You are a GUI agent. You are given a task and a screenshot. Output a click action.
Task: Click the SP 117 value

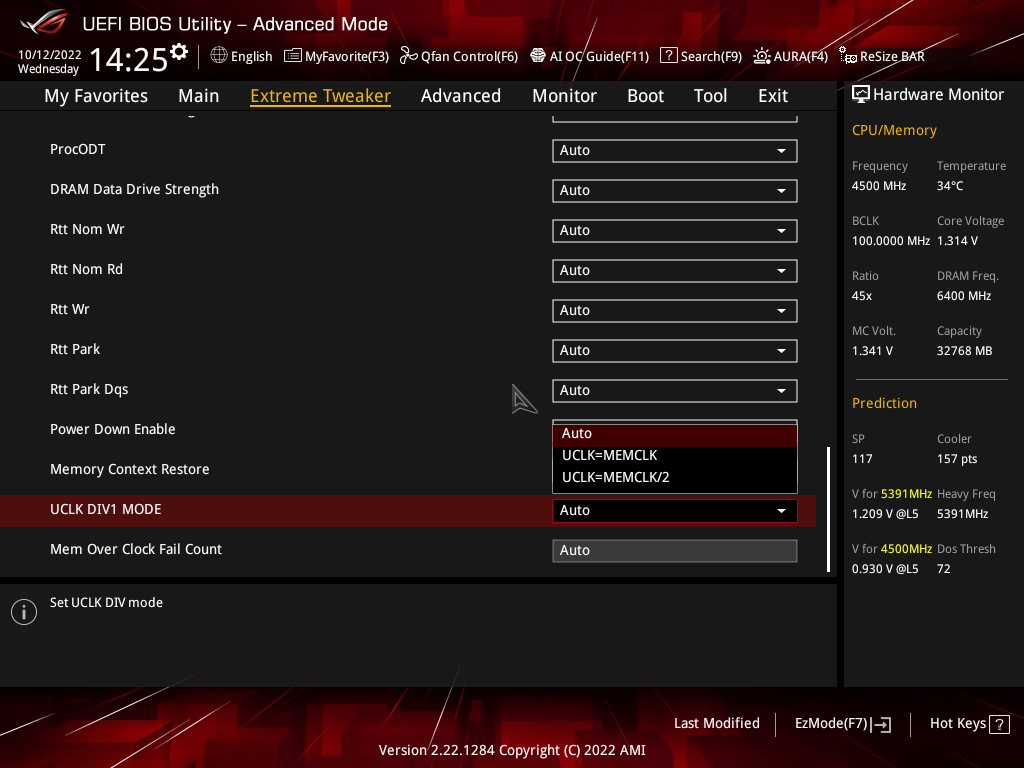coord(862,459)
